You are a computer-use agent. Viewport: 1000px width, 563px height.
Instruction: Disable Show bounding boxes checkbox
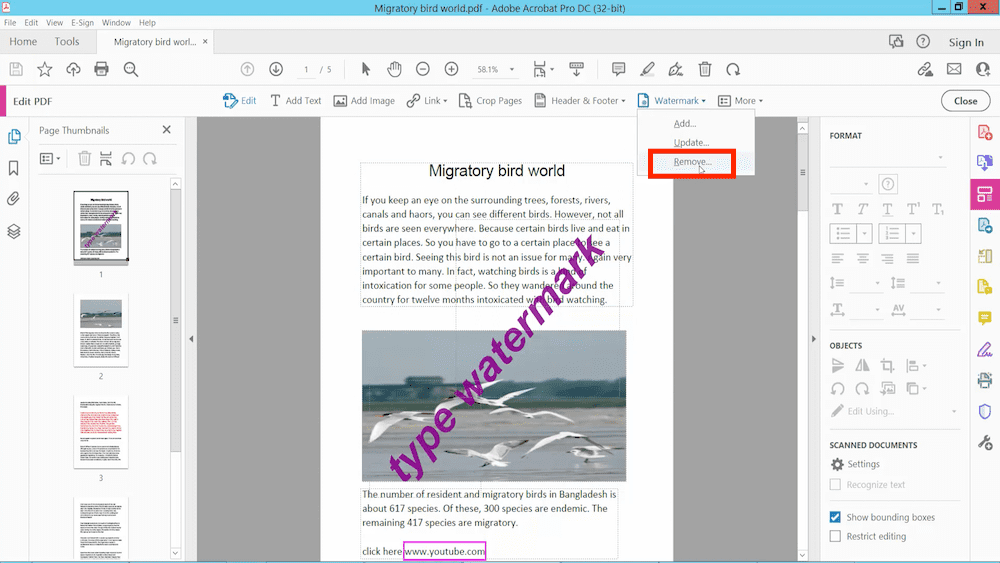(835, 517)
